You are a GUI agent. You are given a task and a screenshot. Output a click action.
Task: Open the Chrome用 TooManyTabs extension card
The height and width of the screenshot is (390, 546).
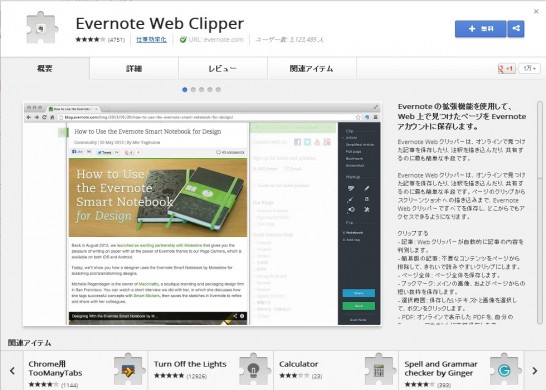86,371
